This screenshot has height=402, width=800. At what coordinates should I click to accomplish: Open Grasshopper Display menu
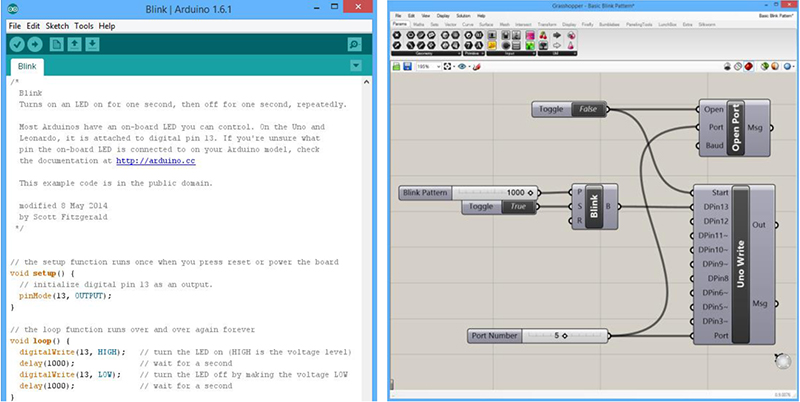443,16
